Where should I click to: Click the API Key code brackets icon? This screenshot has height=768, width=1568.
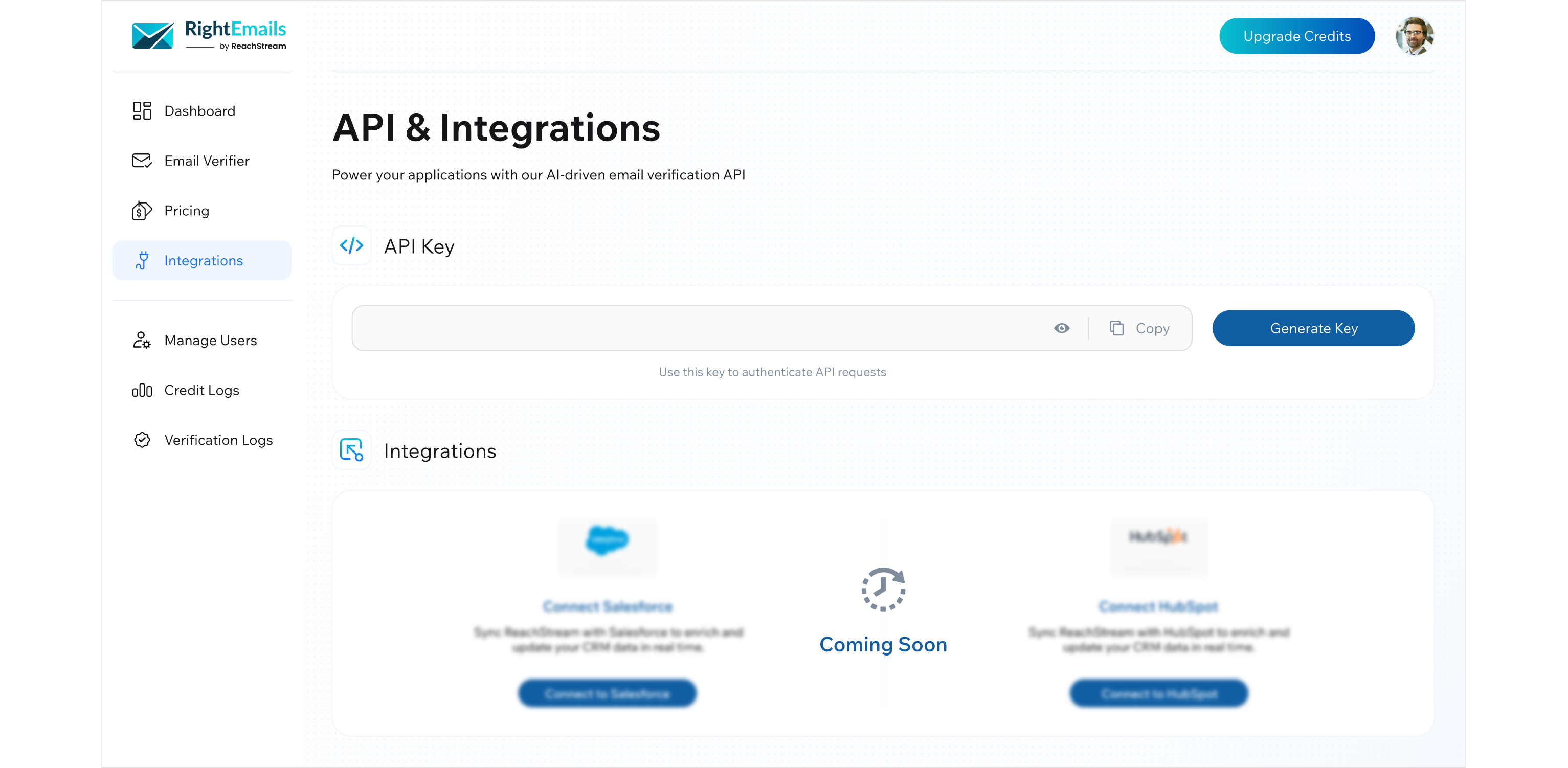point(351,246)
